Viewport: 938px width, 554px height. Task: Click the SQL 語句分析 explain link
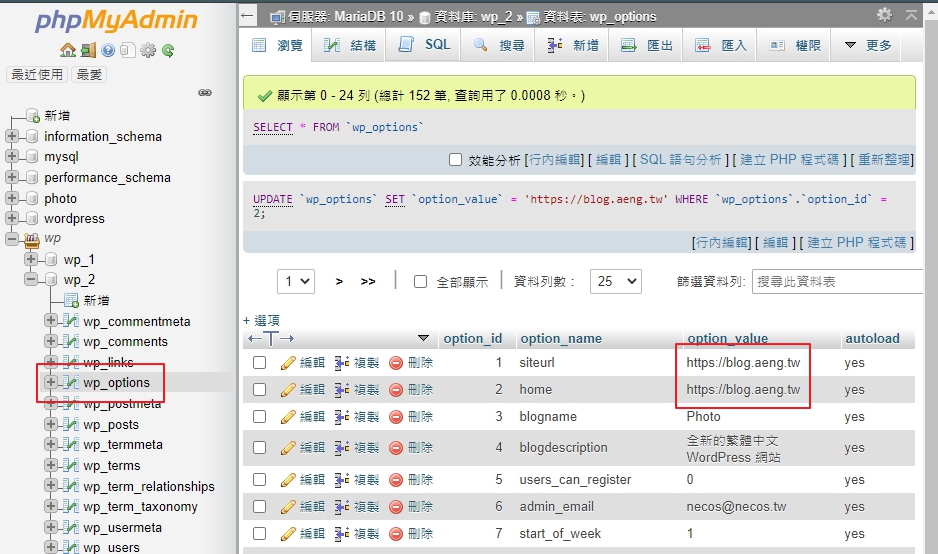(680, 160)
